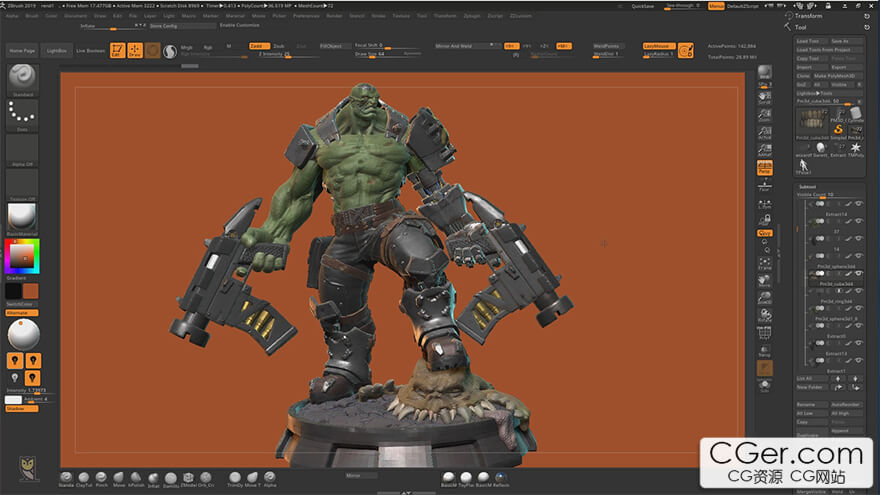Toggle Live Boolean
This screenshot has width=880, height=495.
(x=90, y=51)
